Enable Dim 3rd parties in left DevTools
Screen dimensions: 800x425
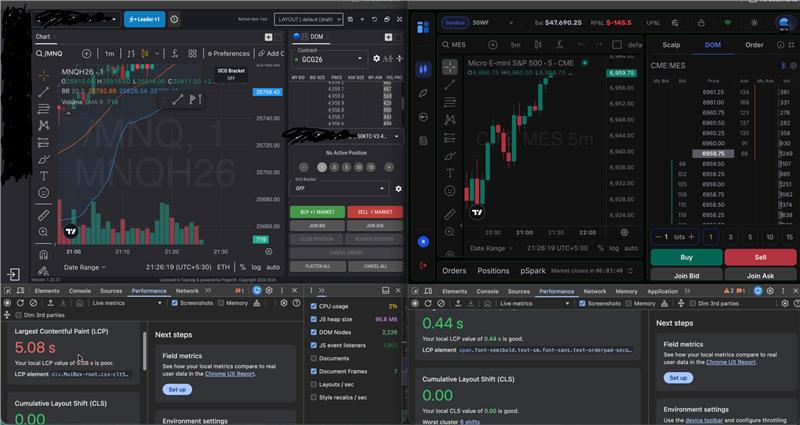18,315
